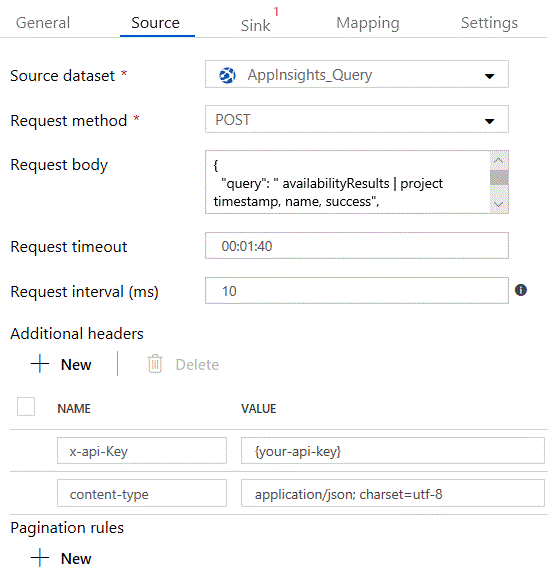The width and height of the screenshot is (548, 586).
Task: Expand the Request method POST dropdown
Action: click(x=357, y=119)
